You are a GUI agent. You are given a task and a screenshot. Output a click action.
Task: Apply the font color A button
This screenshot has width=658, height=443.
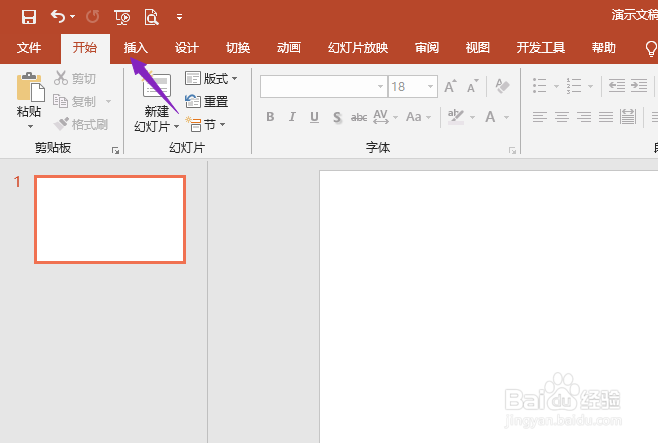point(490,117)
